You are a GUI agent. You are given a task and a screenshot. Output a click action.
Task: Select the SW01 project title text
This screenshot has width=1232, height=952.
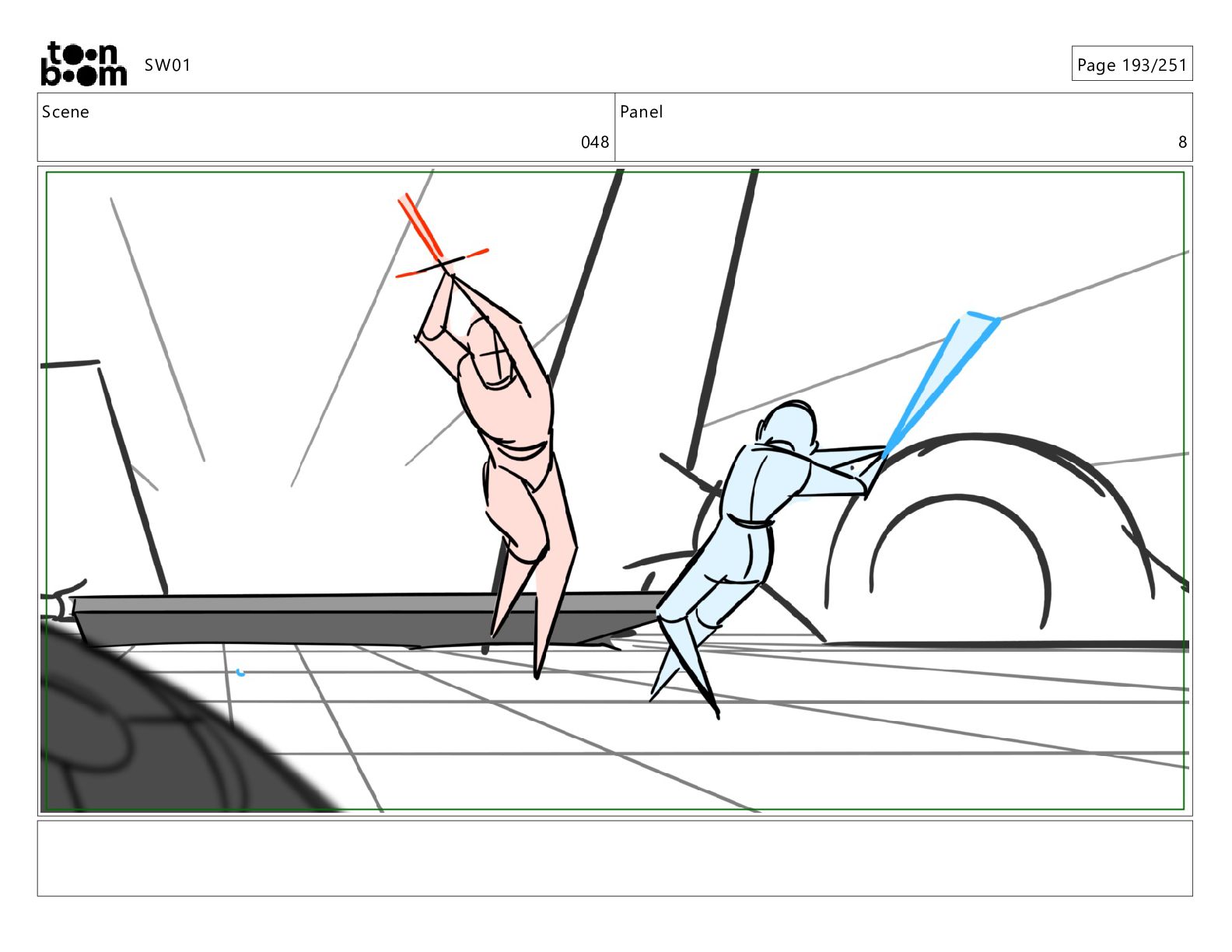click(167, 65)
